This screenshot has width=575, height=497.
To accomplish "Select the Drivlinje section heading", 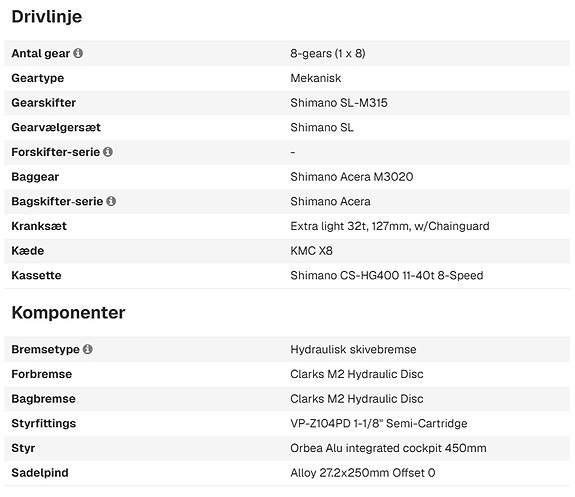I will 47,17.
